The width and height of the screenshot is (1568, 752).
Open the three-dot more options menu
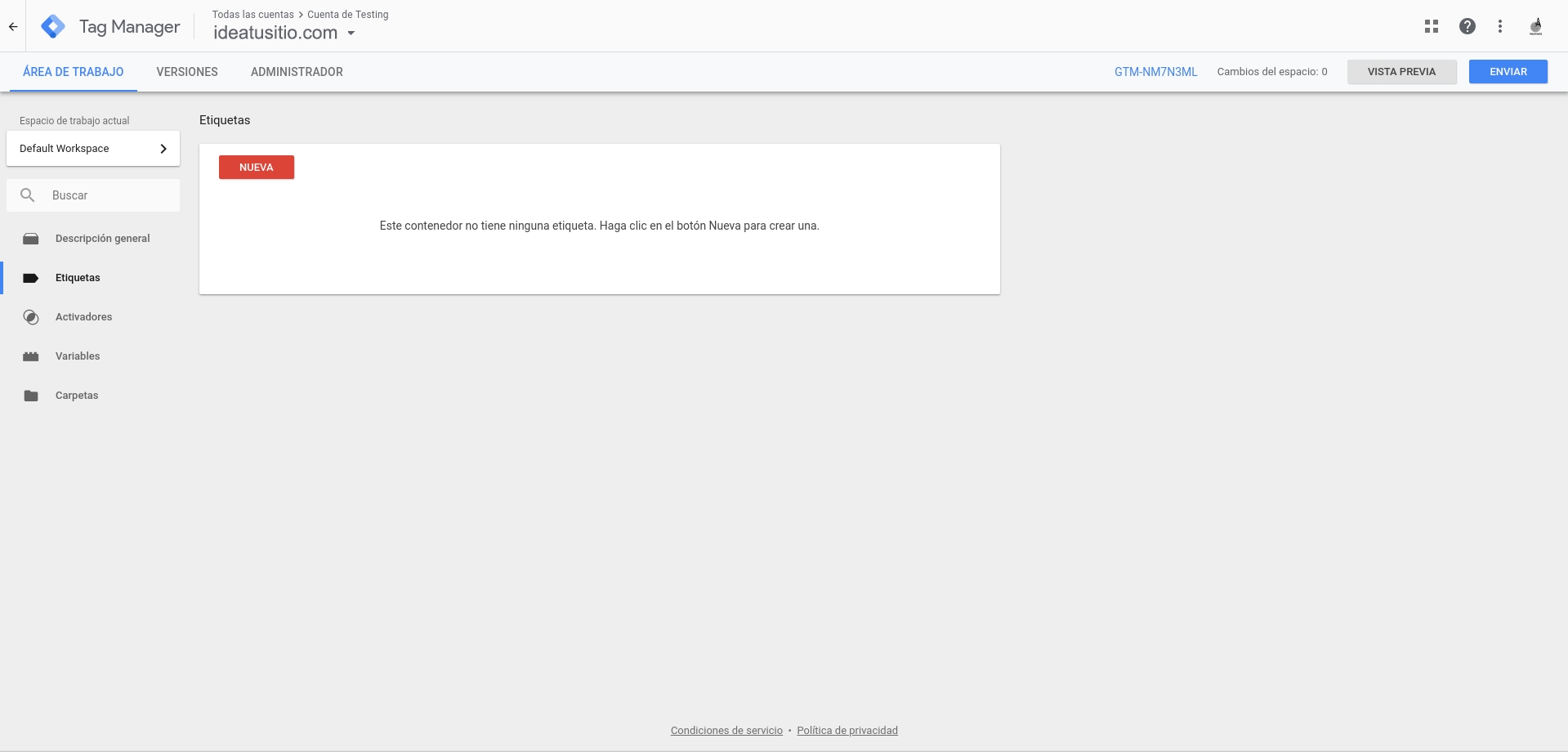1499,26
